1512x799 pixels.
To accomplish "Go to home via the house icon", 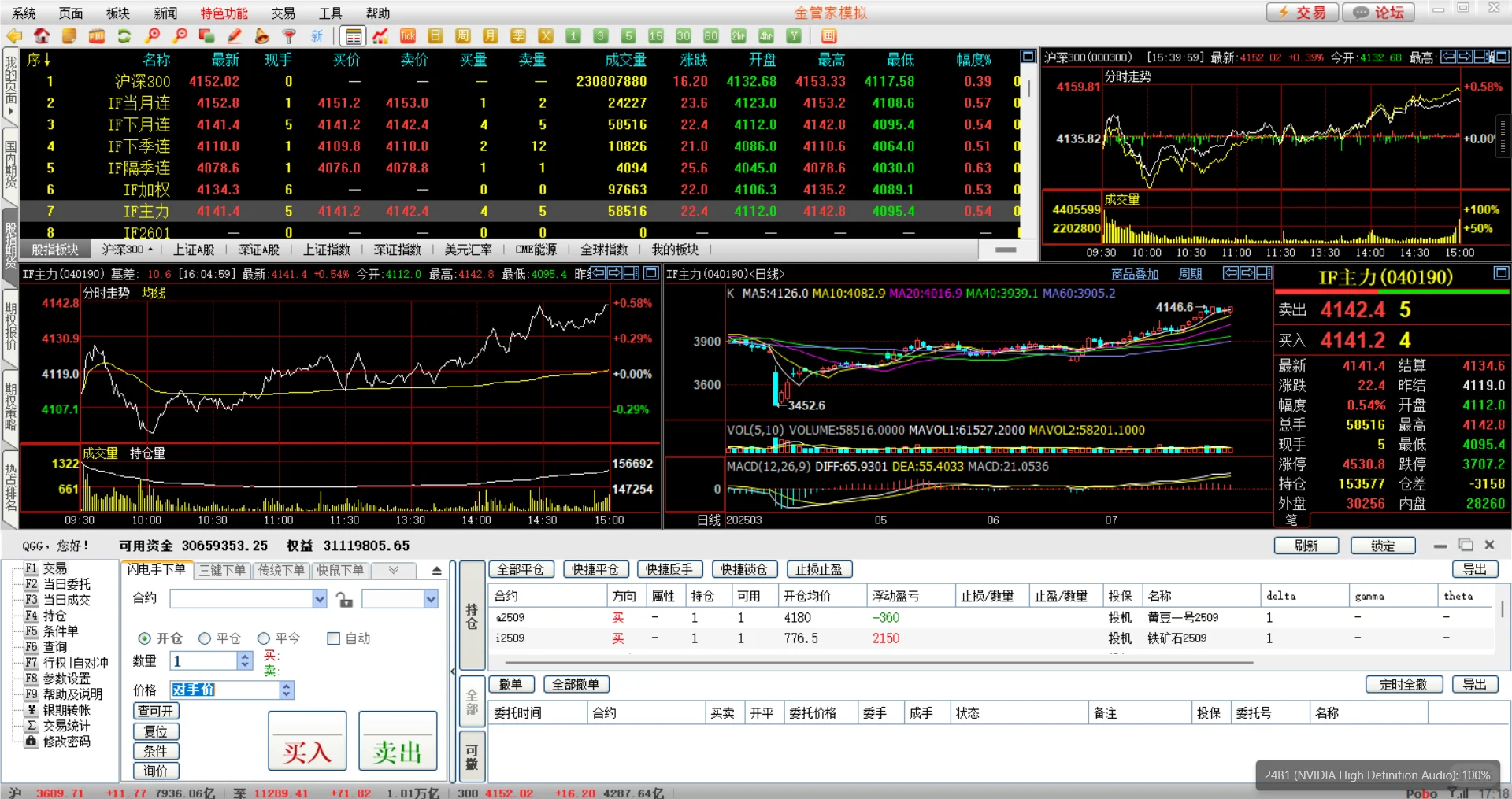I will pyautogui.click(x=42, y=36).
